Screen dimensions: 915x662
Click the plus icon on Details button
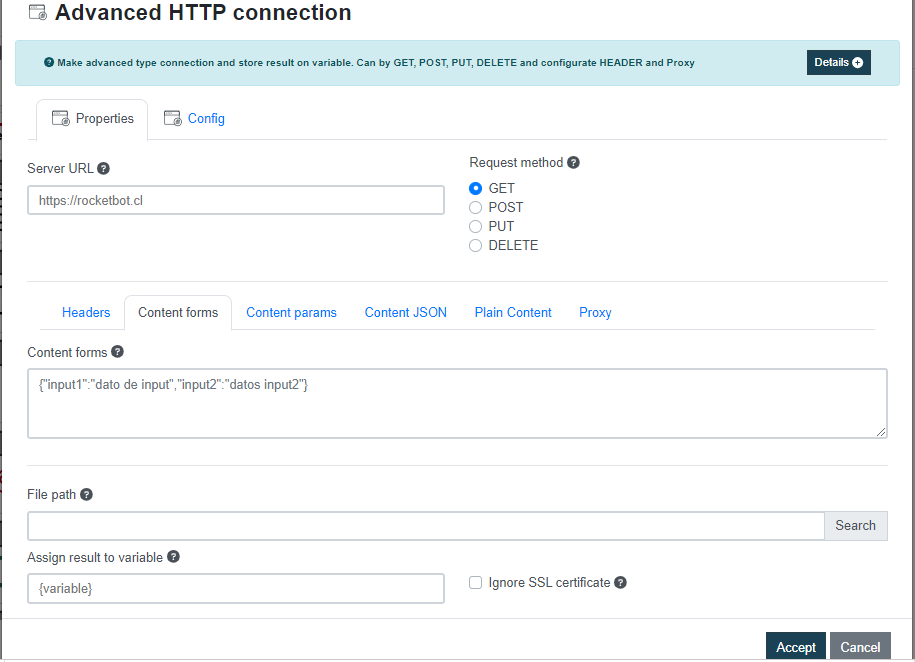coord(859,62)
